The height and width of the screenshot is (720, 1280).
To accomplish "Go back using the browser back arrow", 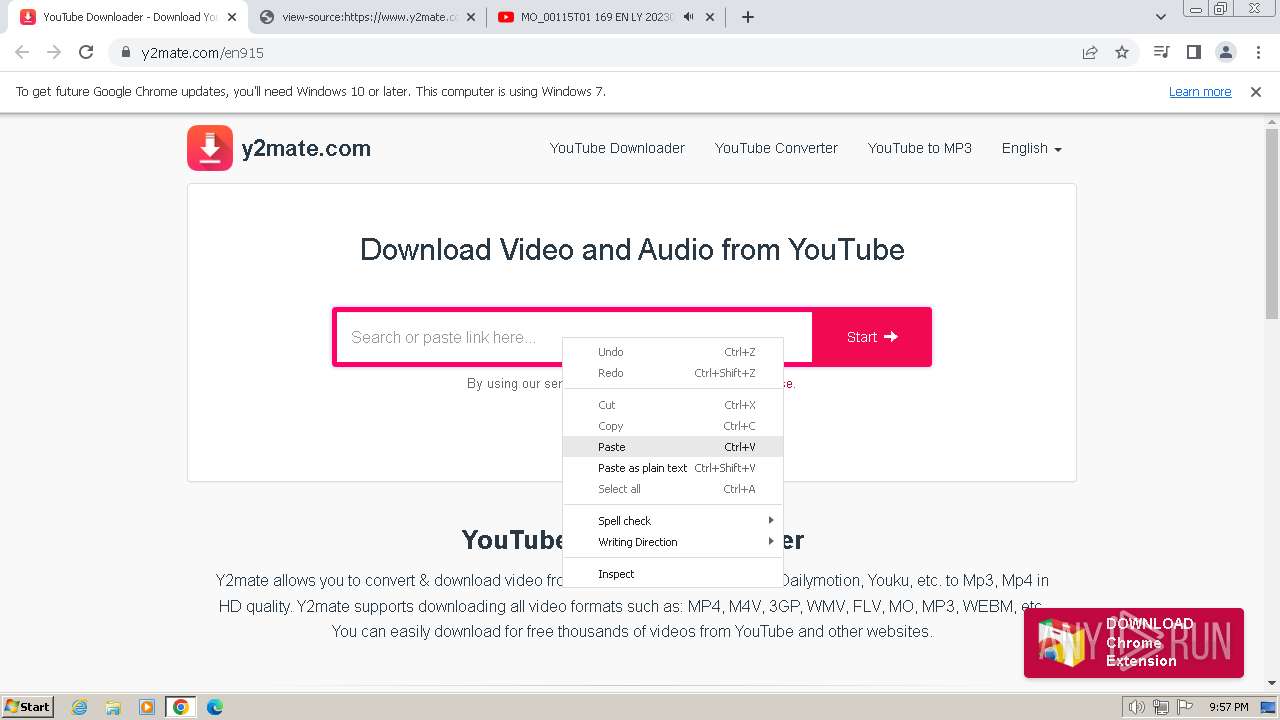I will click(22, 52).
